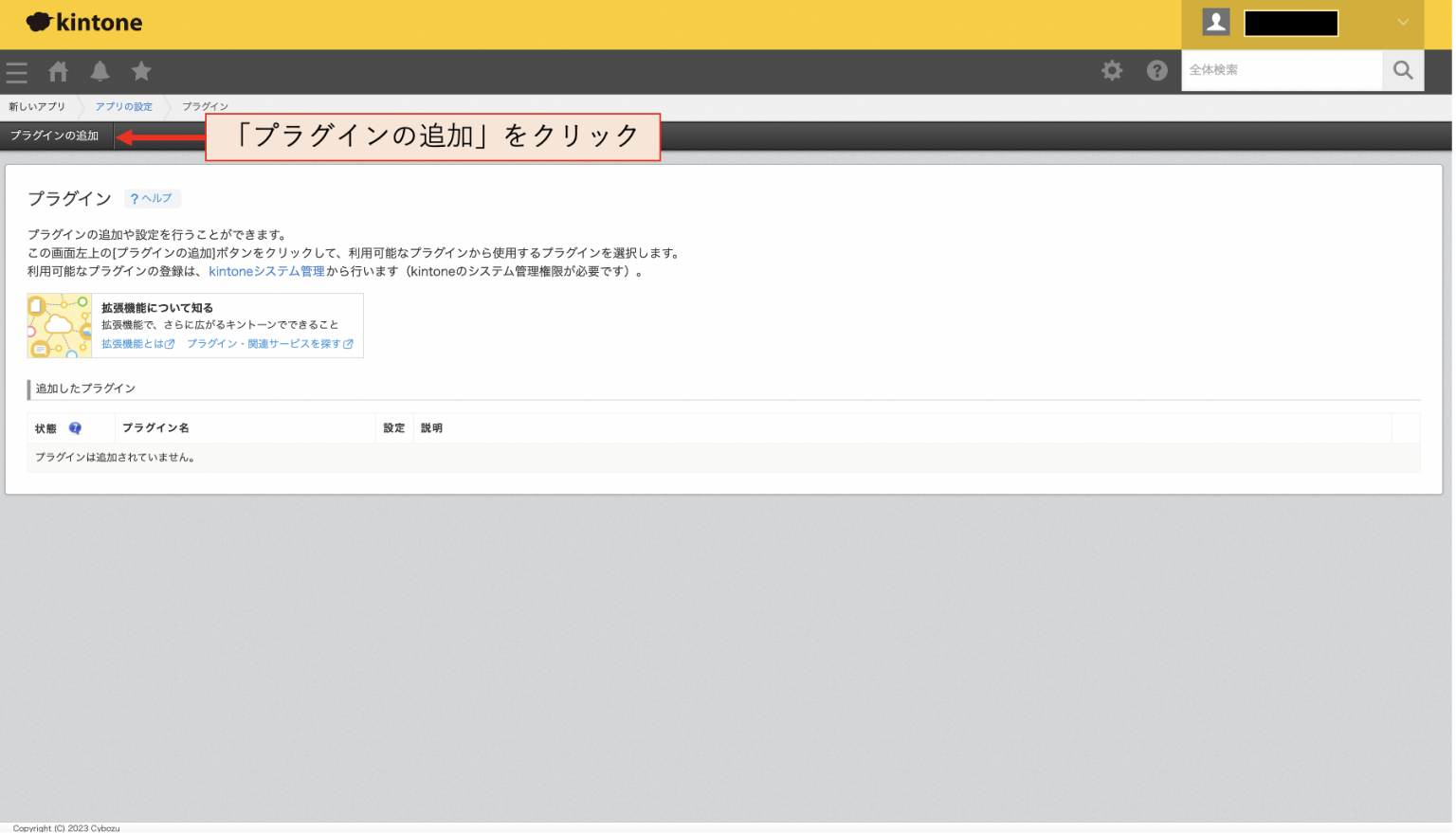The image size is (1456, 833).
Task: Select the home icon
Action: tap(57, 71)
